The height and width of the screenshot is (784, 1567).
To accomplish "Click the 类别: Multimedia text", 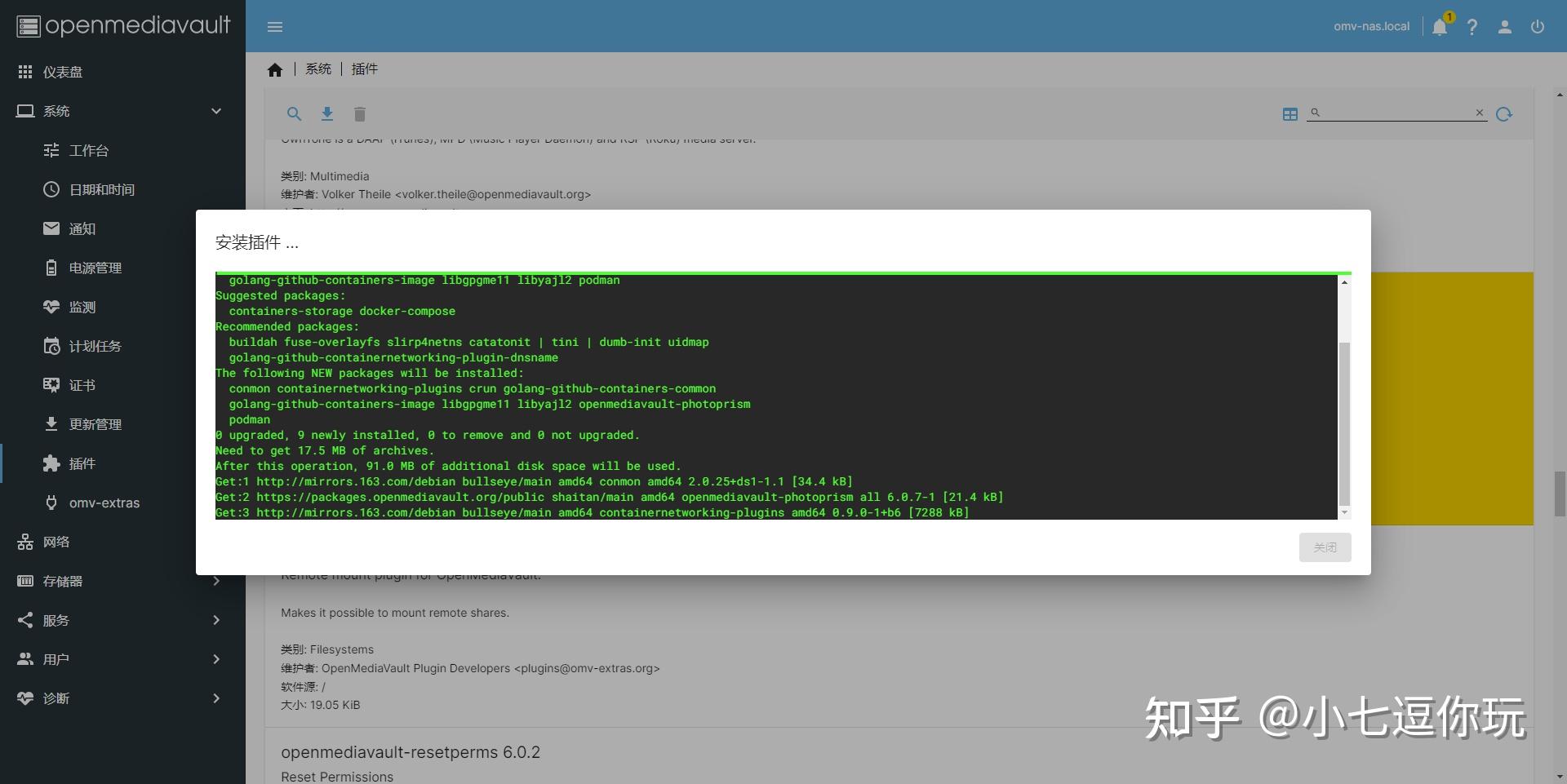I will tap(325, 176).
